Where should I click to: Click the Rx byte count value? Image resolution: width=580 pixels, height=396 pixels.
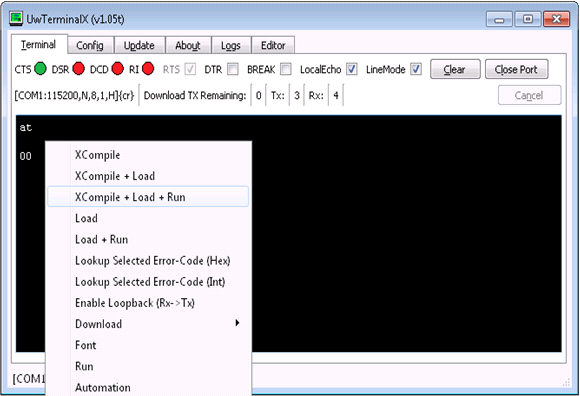335,95
